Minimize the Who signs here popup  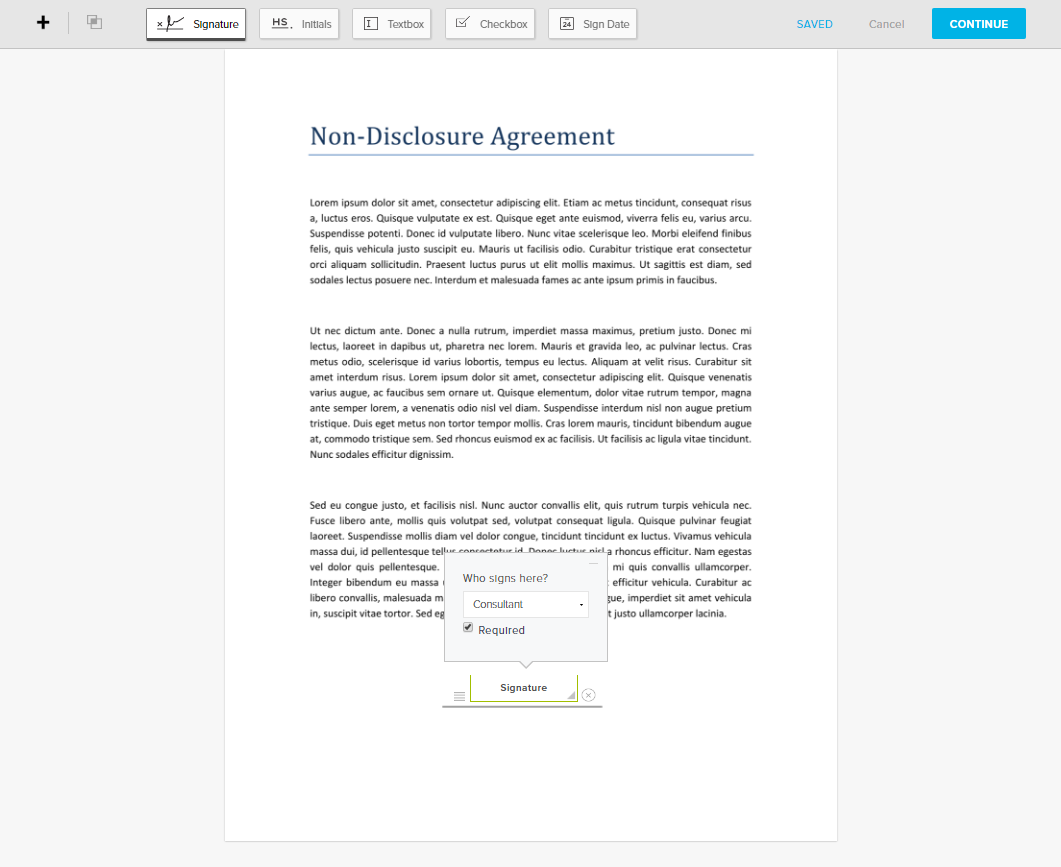593,563
